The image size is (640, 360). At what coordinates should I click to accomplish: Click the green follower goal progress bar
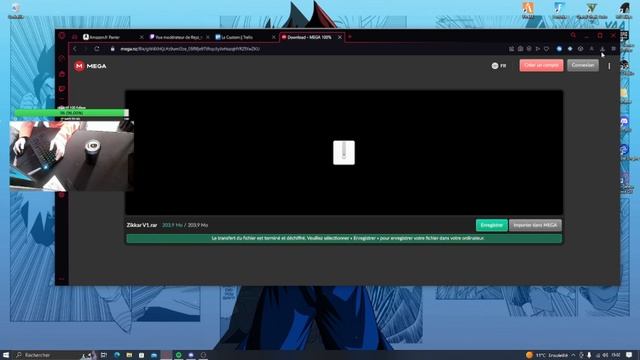71,113
